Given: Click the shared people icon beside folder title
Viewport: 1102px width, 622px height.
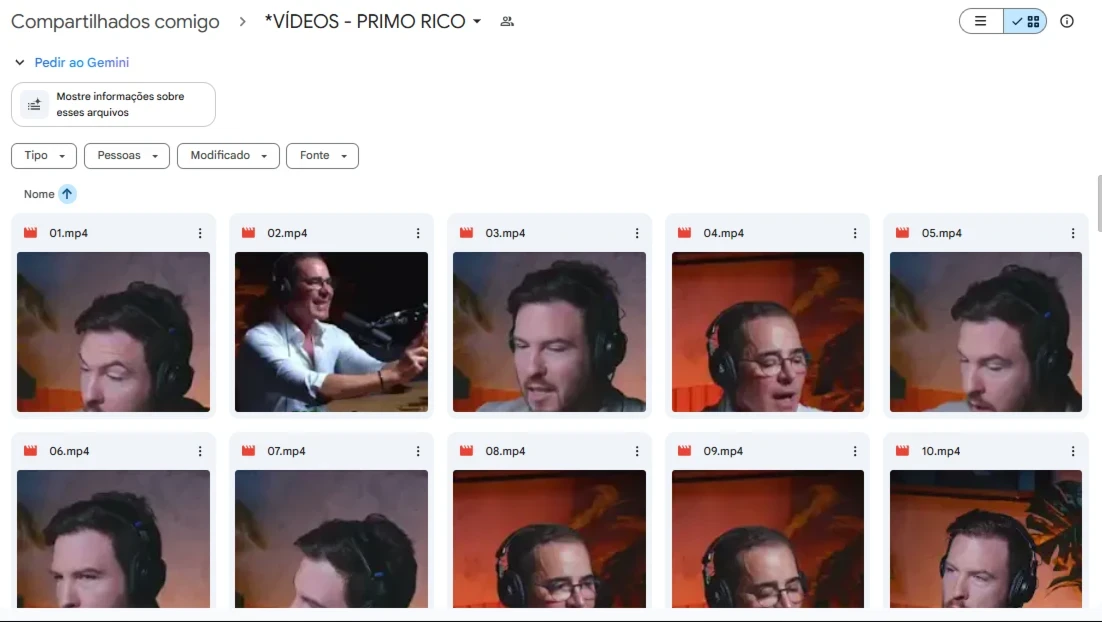Looking at the screenshot, I should [507, 22].
